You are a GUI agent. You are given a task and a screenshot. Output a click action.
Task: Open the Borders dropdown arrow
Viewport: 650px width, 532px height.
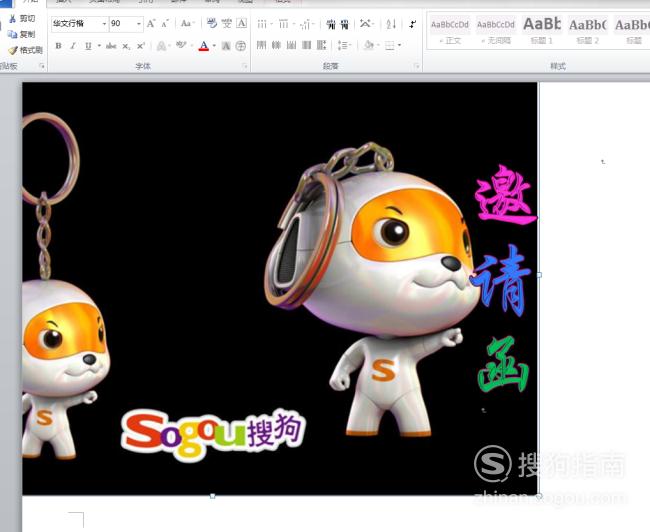click(400, 45)
